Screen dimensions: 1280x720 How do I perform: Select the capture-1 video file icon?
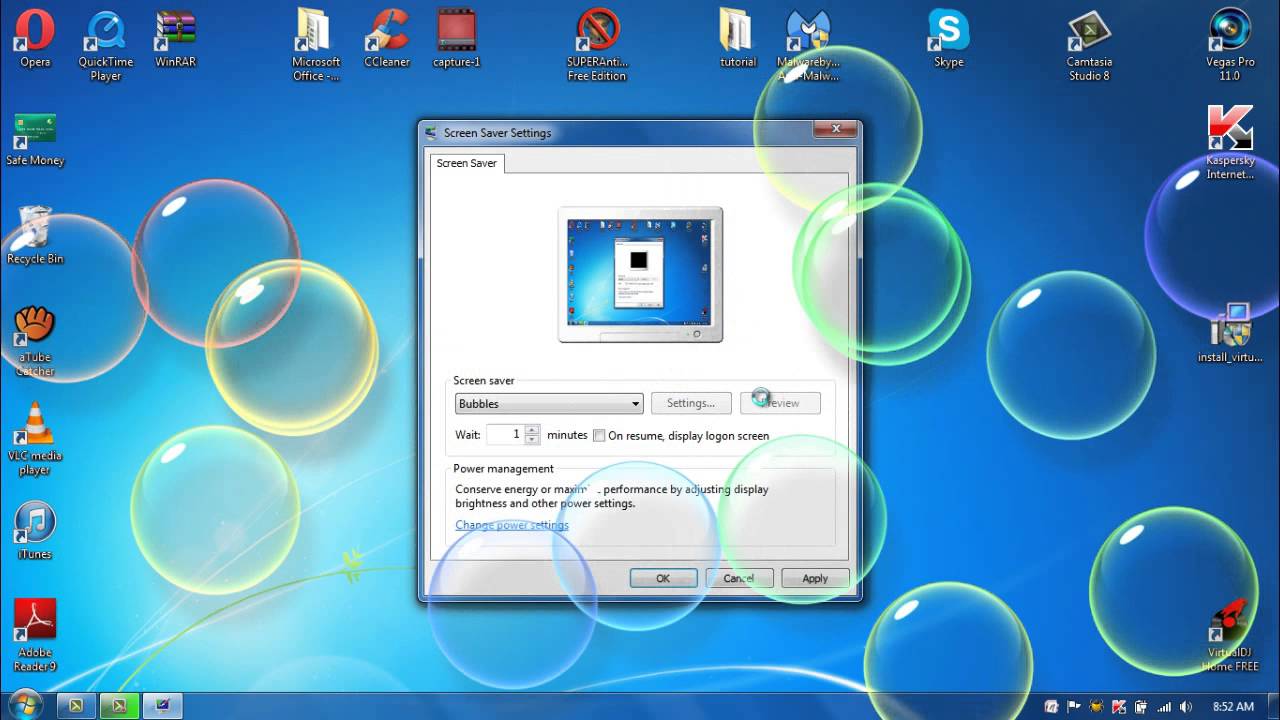pyautogui.click(x=457, y=38)
